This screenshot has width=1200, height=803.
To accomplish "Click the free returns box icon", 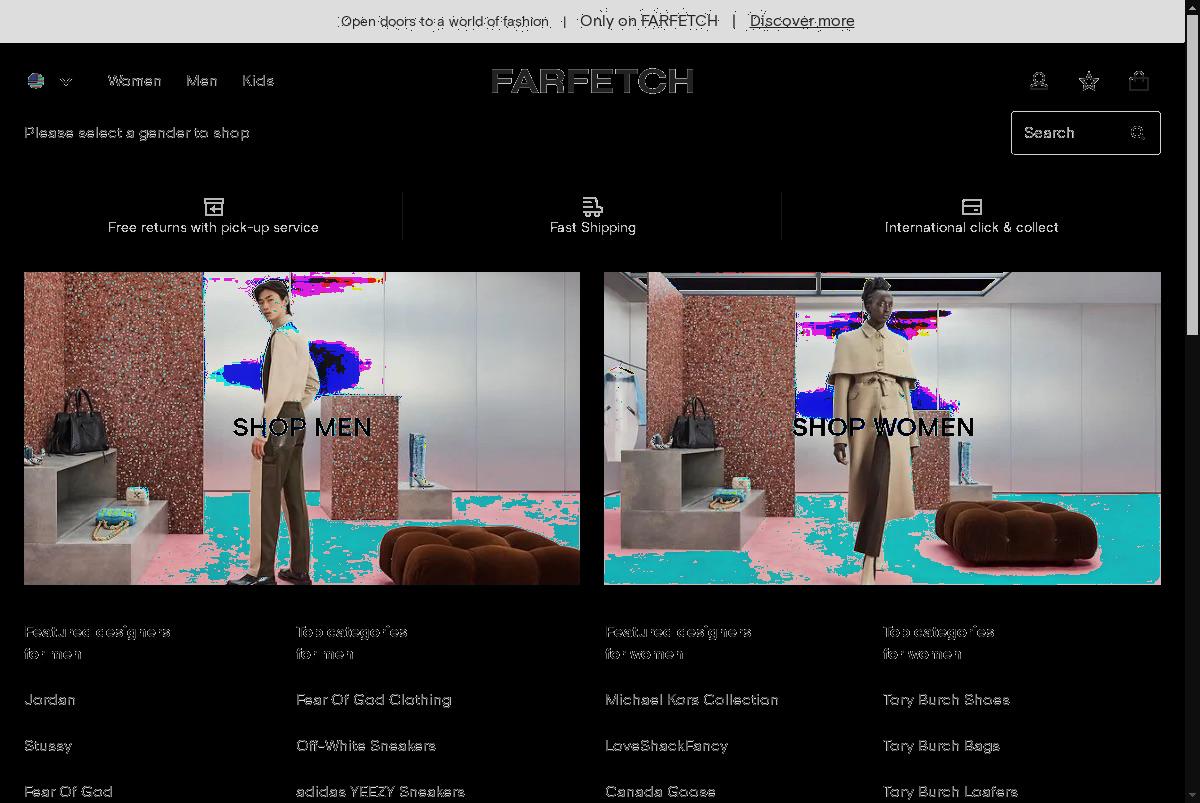I will point(214,206).
